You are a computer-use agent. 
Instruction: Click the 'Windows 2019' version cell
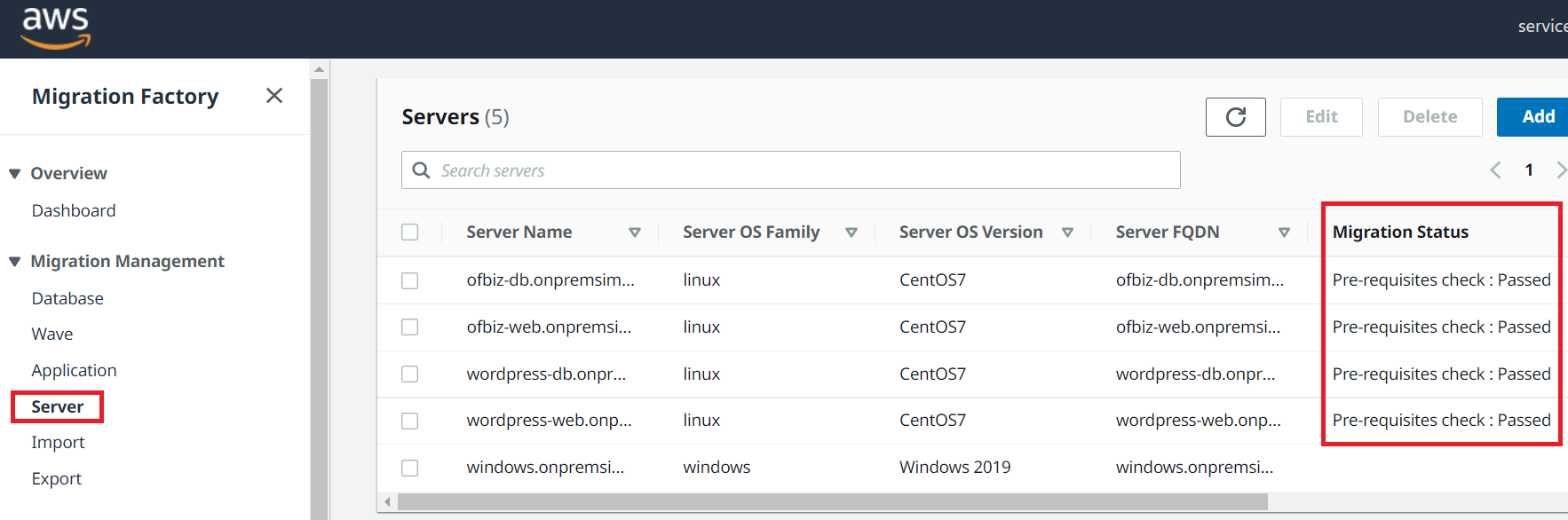click(955, 468)
